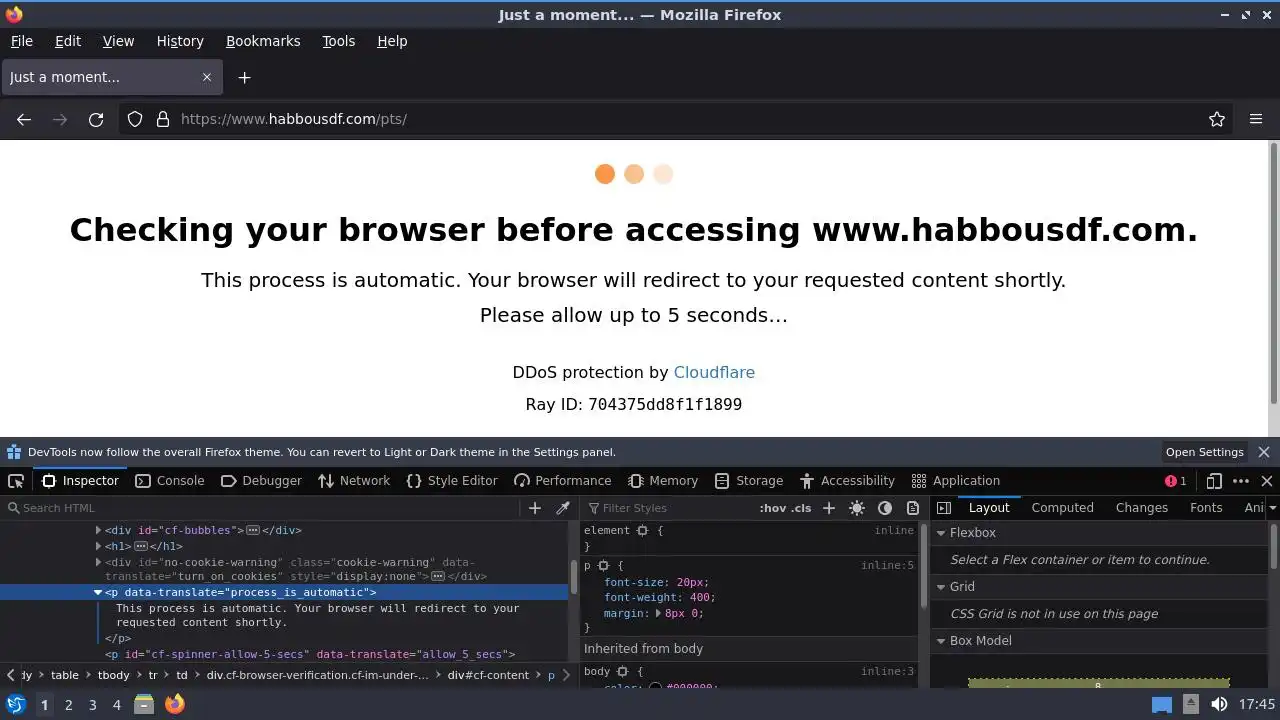Click the p rule selector highlighter icon
Viewport: 1280px width, 720px height.
click(x=603, y=566)
